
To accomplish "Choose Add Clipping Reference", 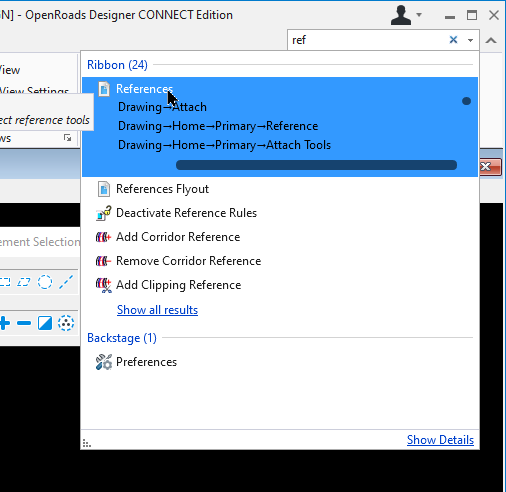I will click(178, 285).
